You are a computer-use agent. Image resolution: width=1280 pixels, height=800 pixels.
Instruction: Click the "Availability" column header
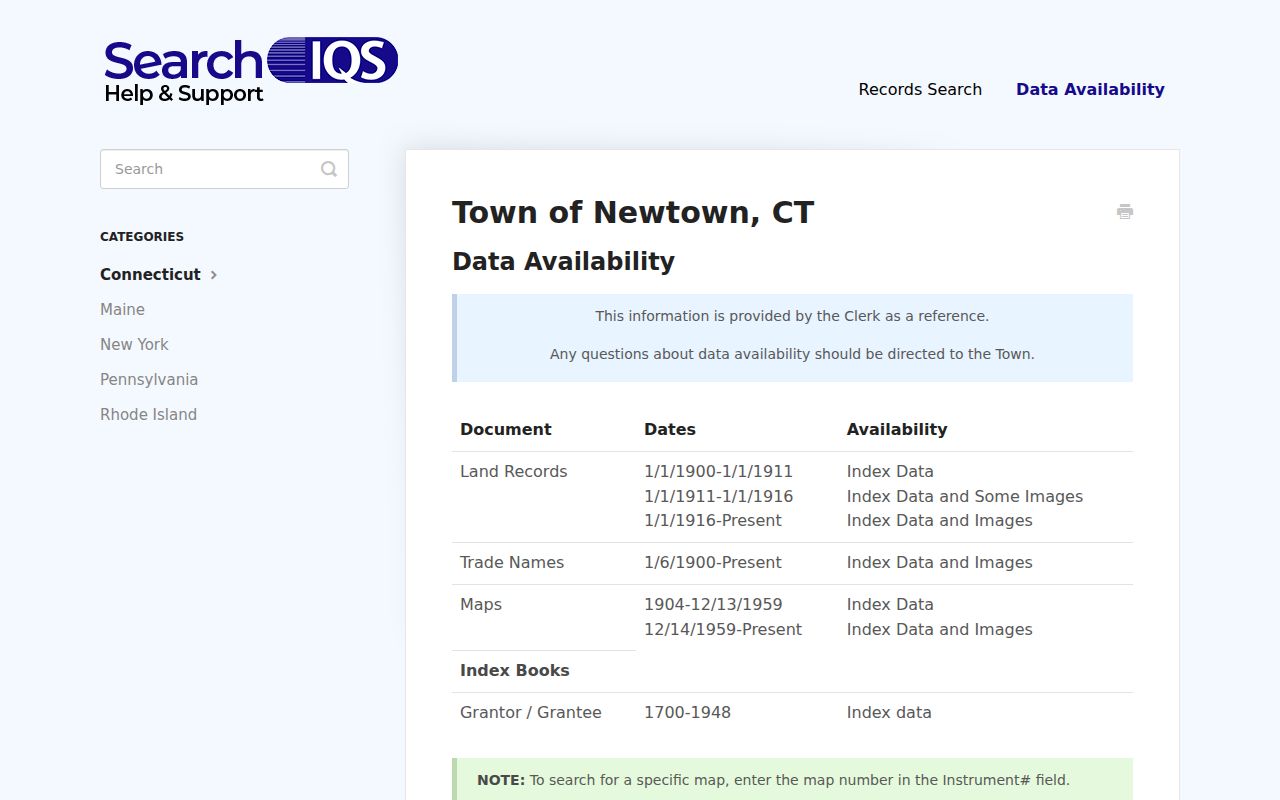click(x=897, y=429)
